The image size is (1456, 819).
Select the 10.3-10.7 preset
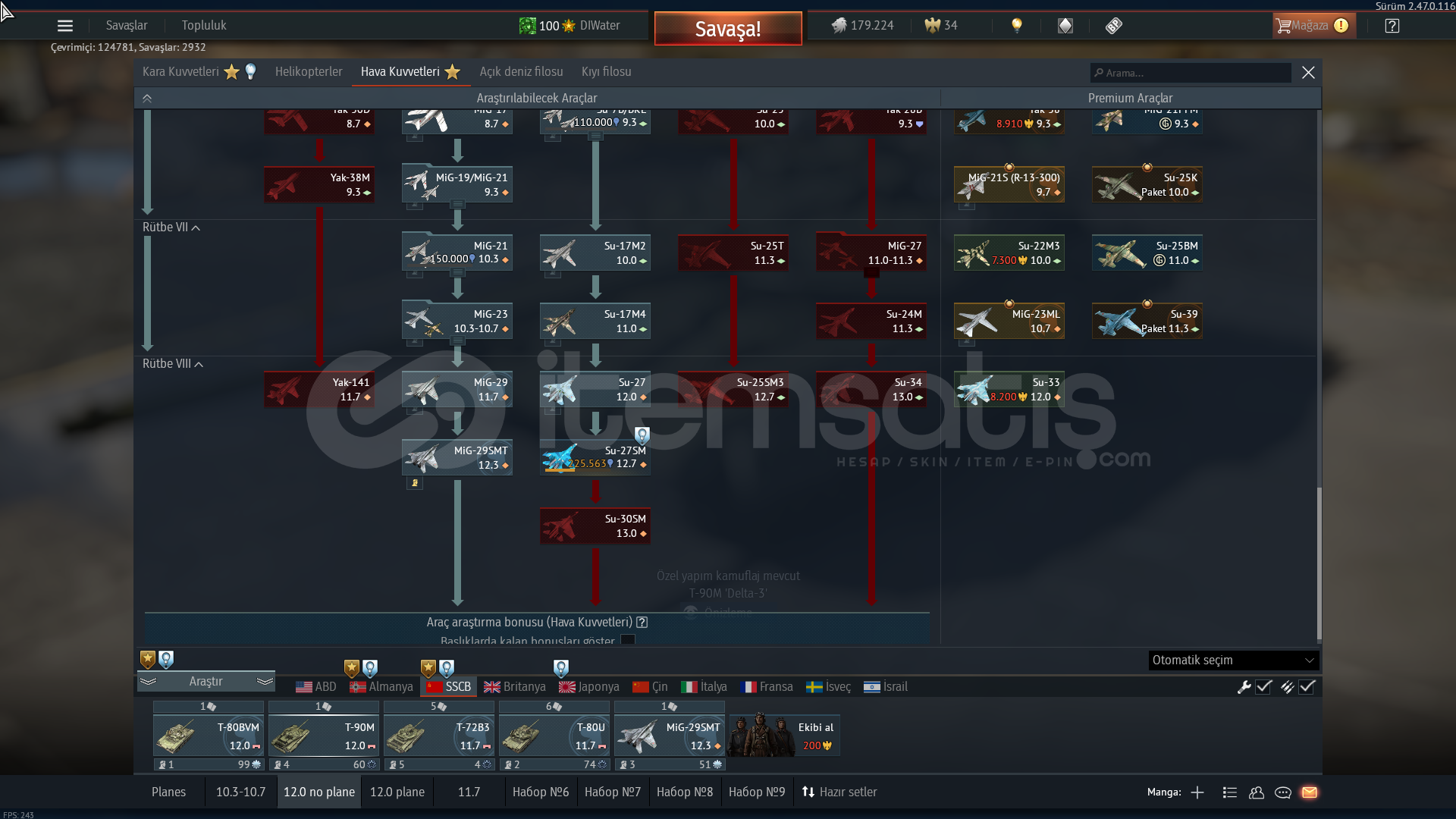pyautogui.click(x=240, y=792)
